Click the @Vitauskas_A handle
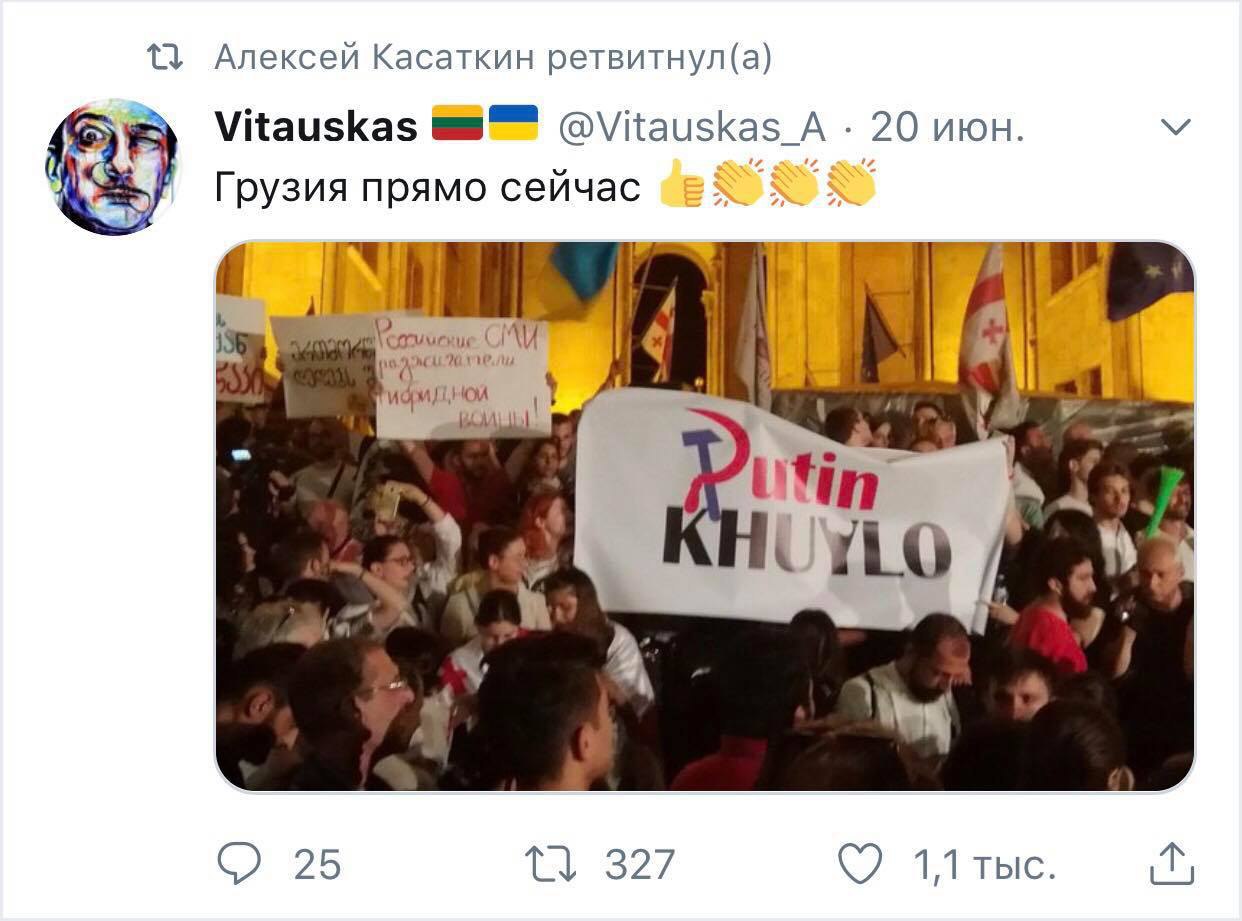This screenshot has width=1242, height=921. [692, 128]
